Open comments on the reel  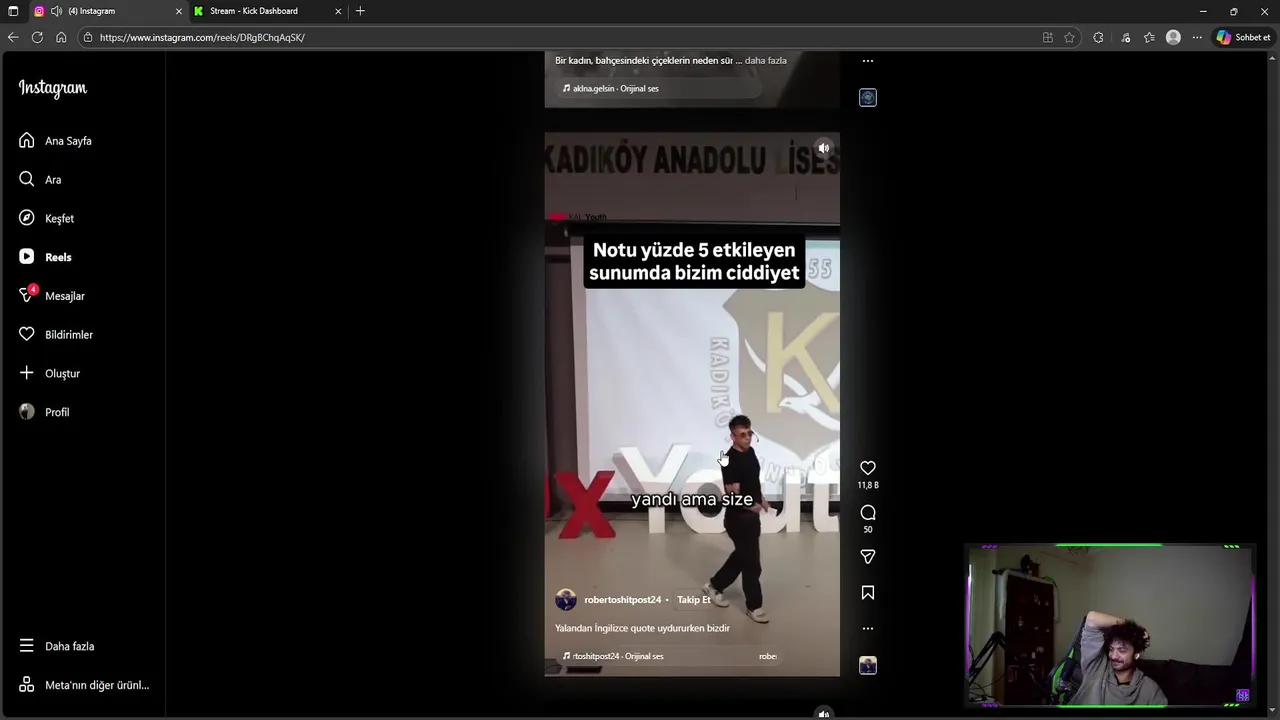868,513
